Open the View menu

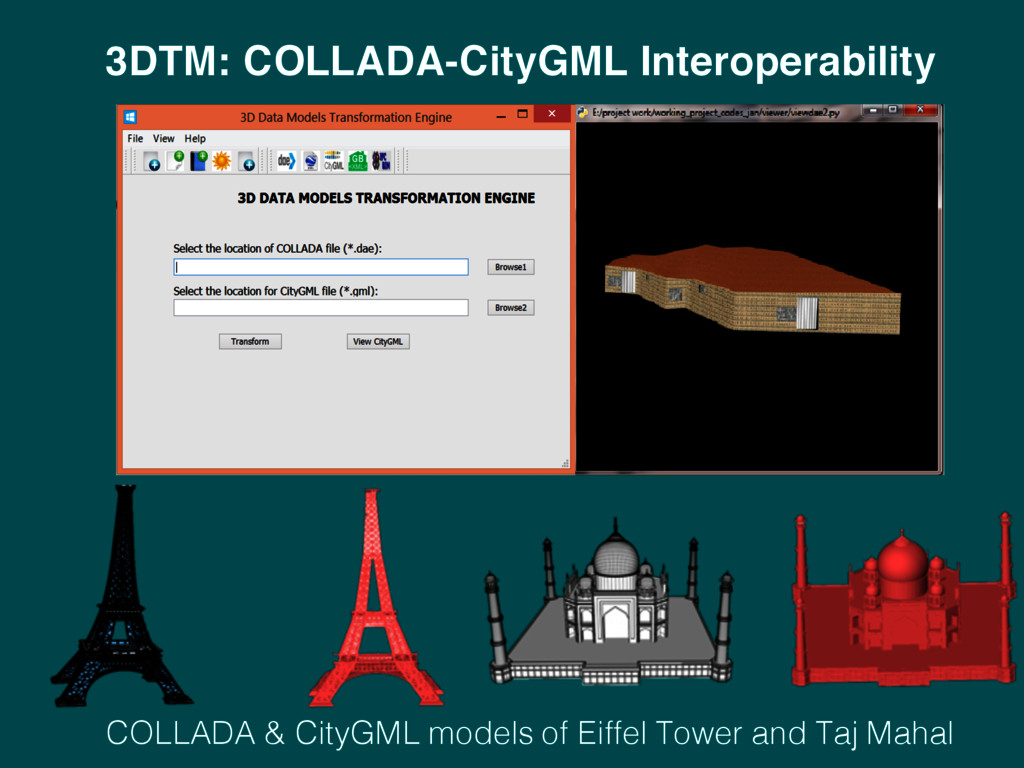point(163,138)
